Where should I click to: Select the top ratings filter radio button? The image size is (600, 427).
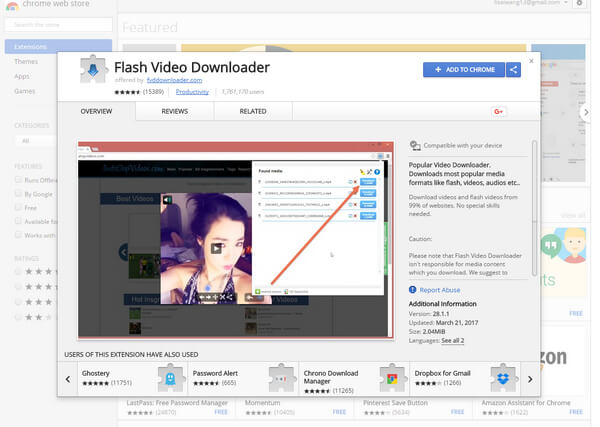[18, 272]
